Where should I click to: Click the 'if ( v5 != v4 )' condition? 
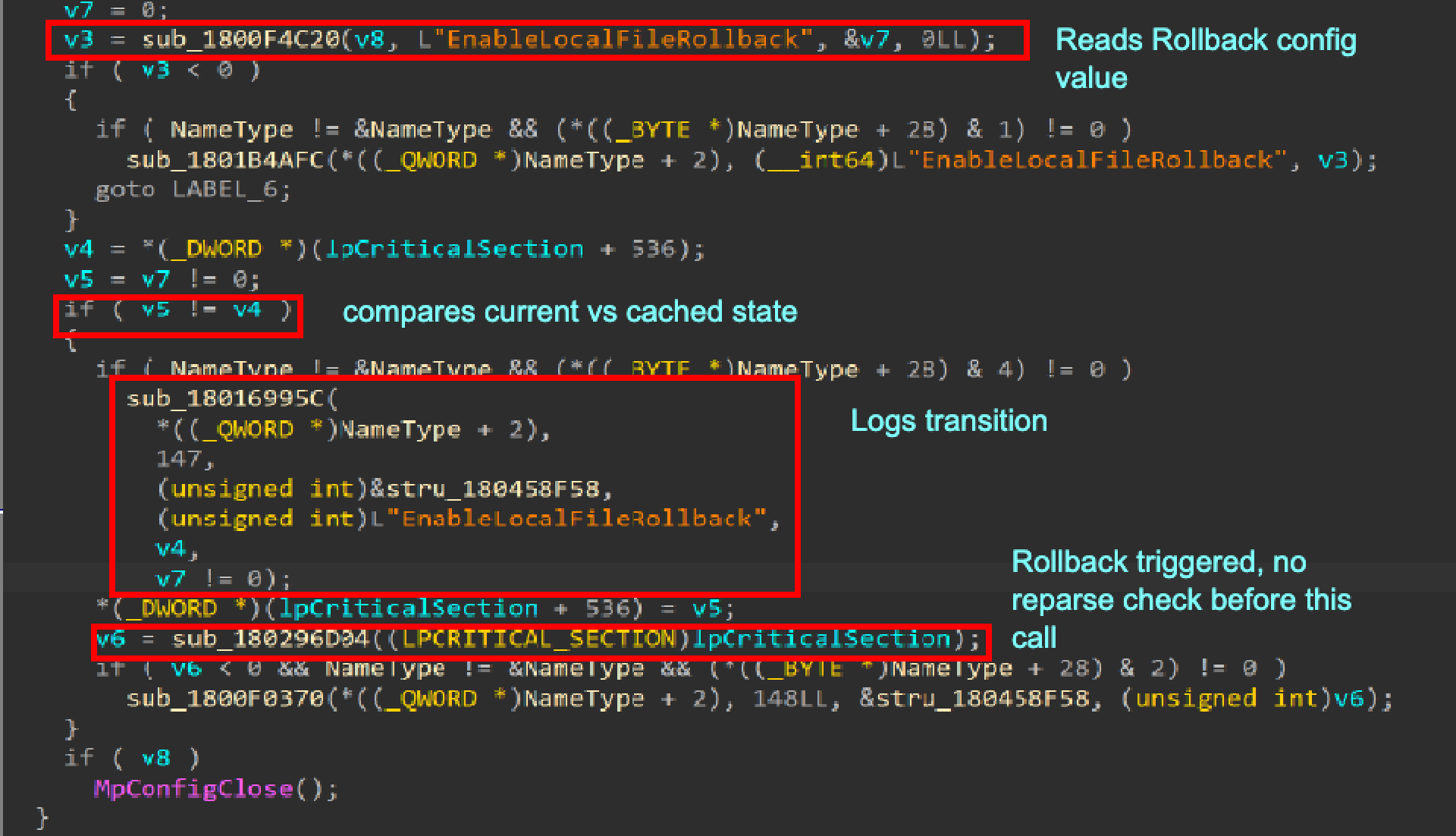pyautogui.click(x=177, y=310)
